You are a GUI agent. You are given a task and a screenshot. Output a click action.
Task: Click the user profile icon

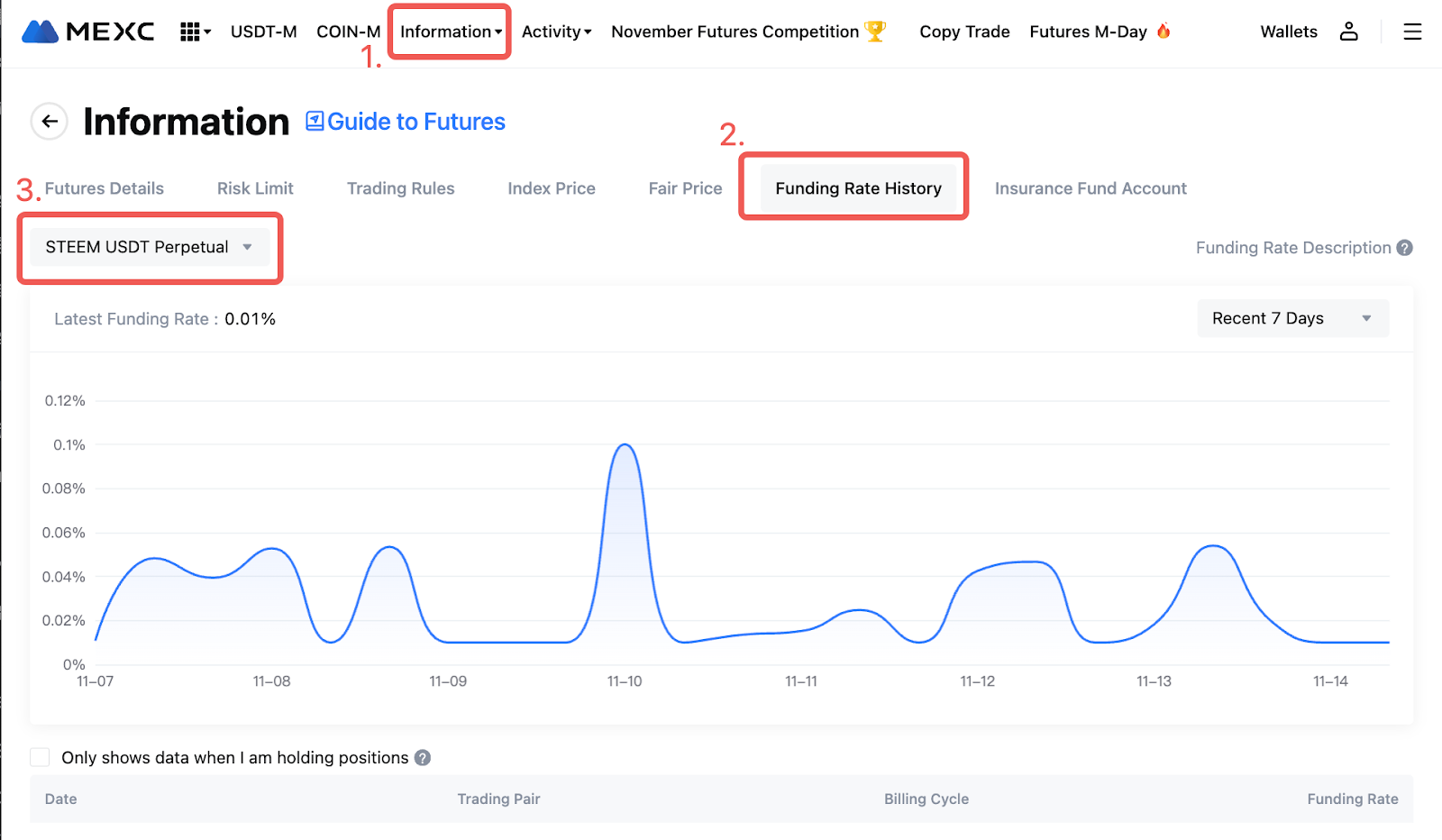coord(1348,32)
